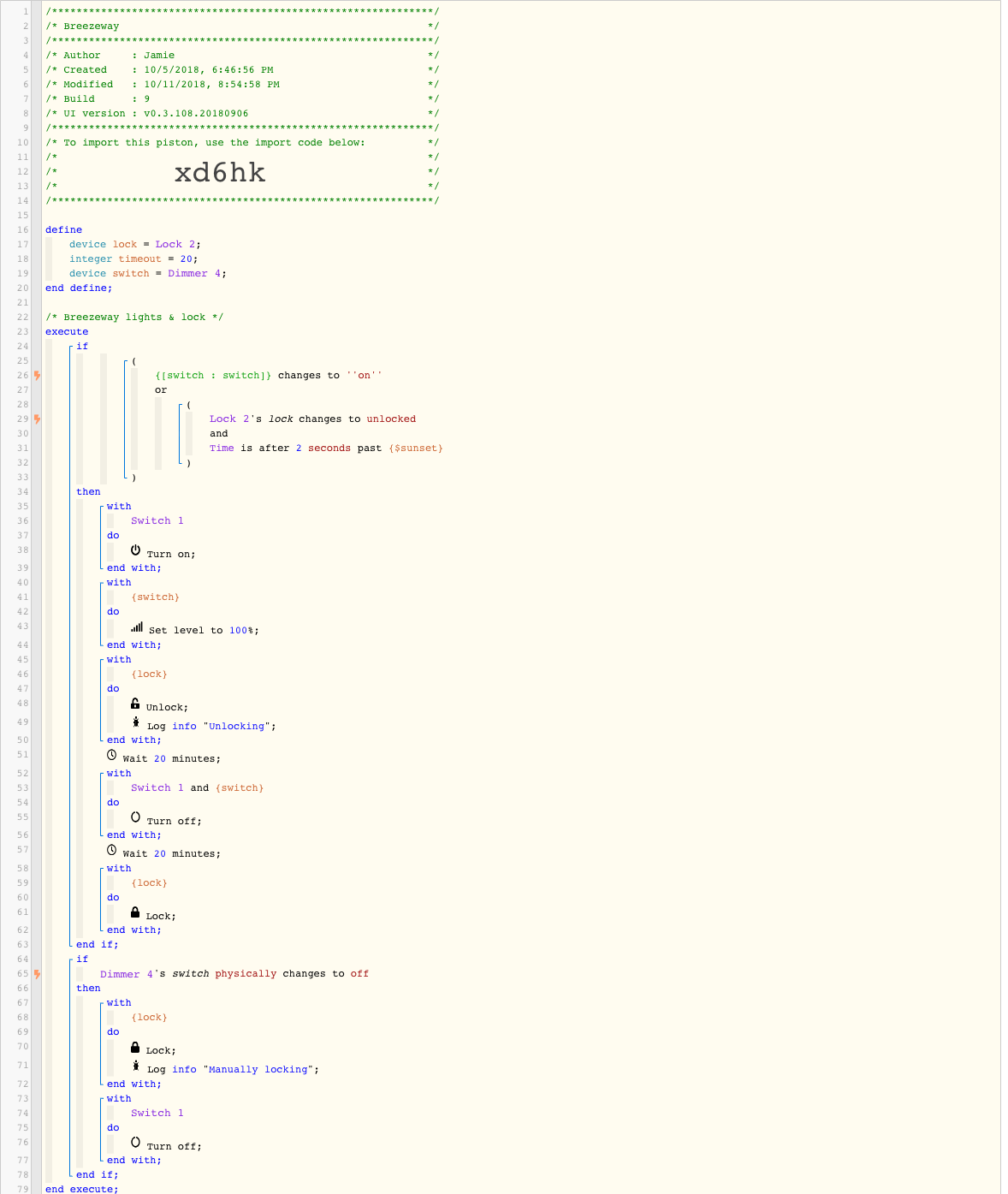Click the signal bars icon beside 'Set level to 100%'
Image resolution: width=1008 pixels, height=1194 pixels.
point(137,627)
